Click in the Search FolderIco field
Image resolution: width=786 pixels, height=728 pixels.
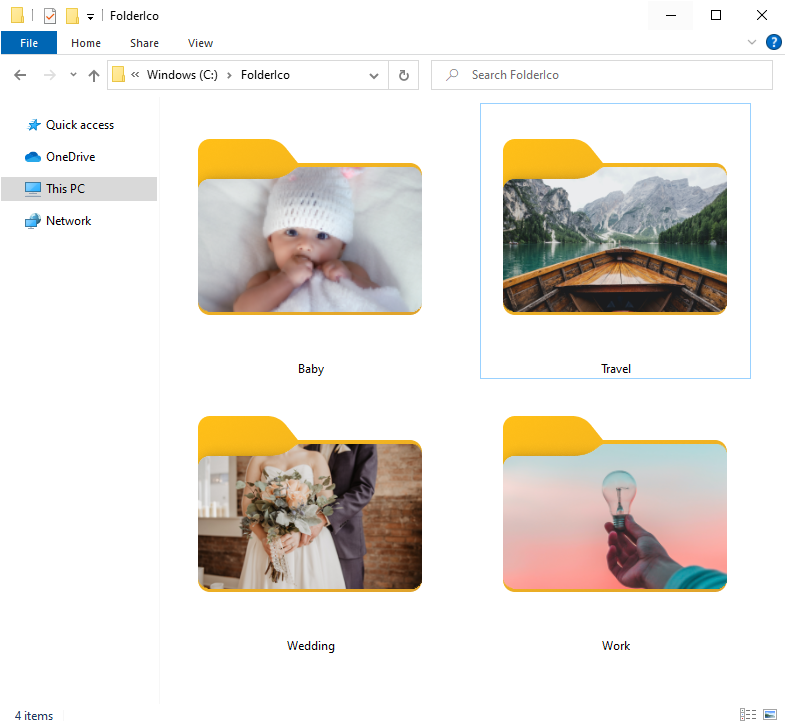[602, 75]
